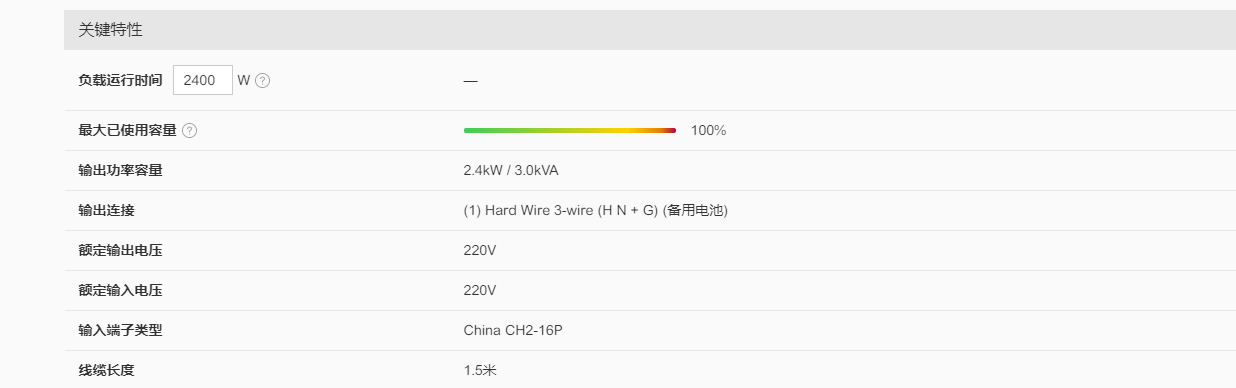Image resolution: width=1236 pixels, height=388 pixels.
Task: Select the 输出功率容量 row label
Action: coord(120,171)
